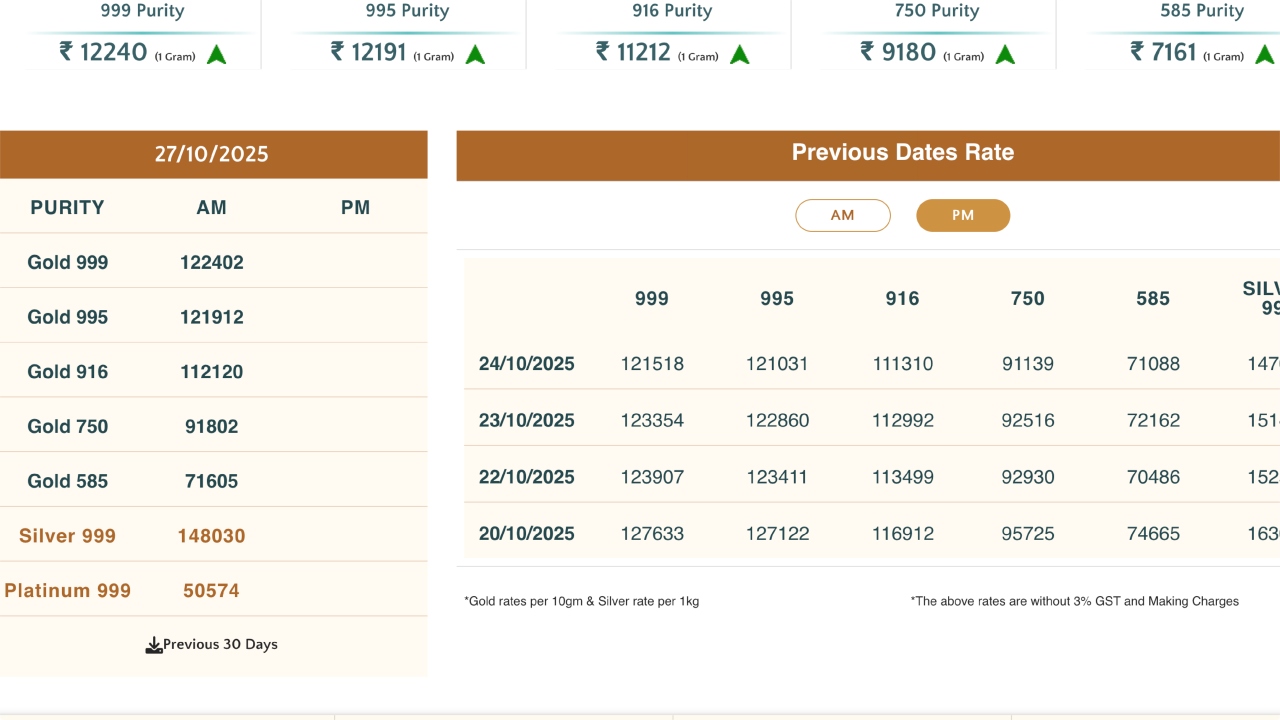Viewport: 1280px width, 720px height.
Task: Click the 585 column header
Action: point(1153,299)
